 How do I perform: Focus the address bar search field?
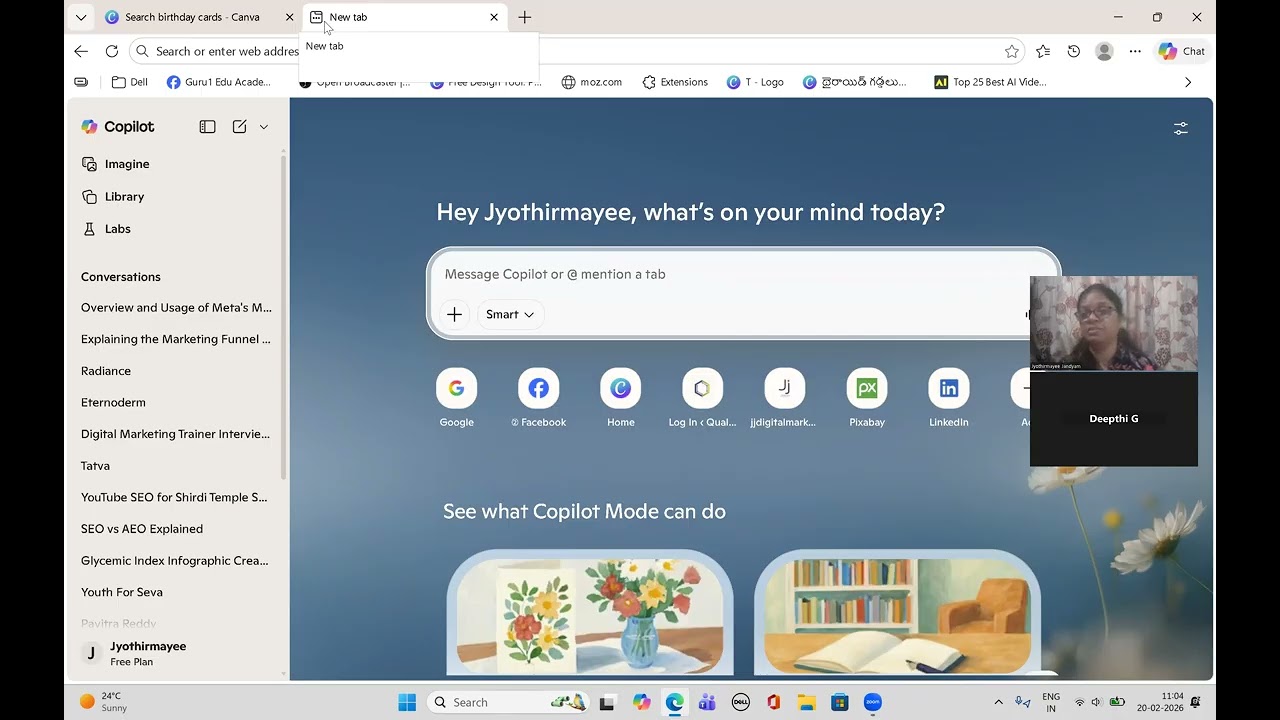click(578, 51)
